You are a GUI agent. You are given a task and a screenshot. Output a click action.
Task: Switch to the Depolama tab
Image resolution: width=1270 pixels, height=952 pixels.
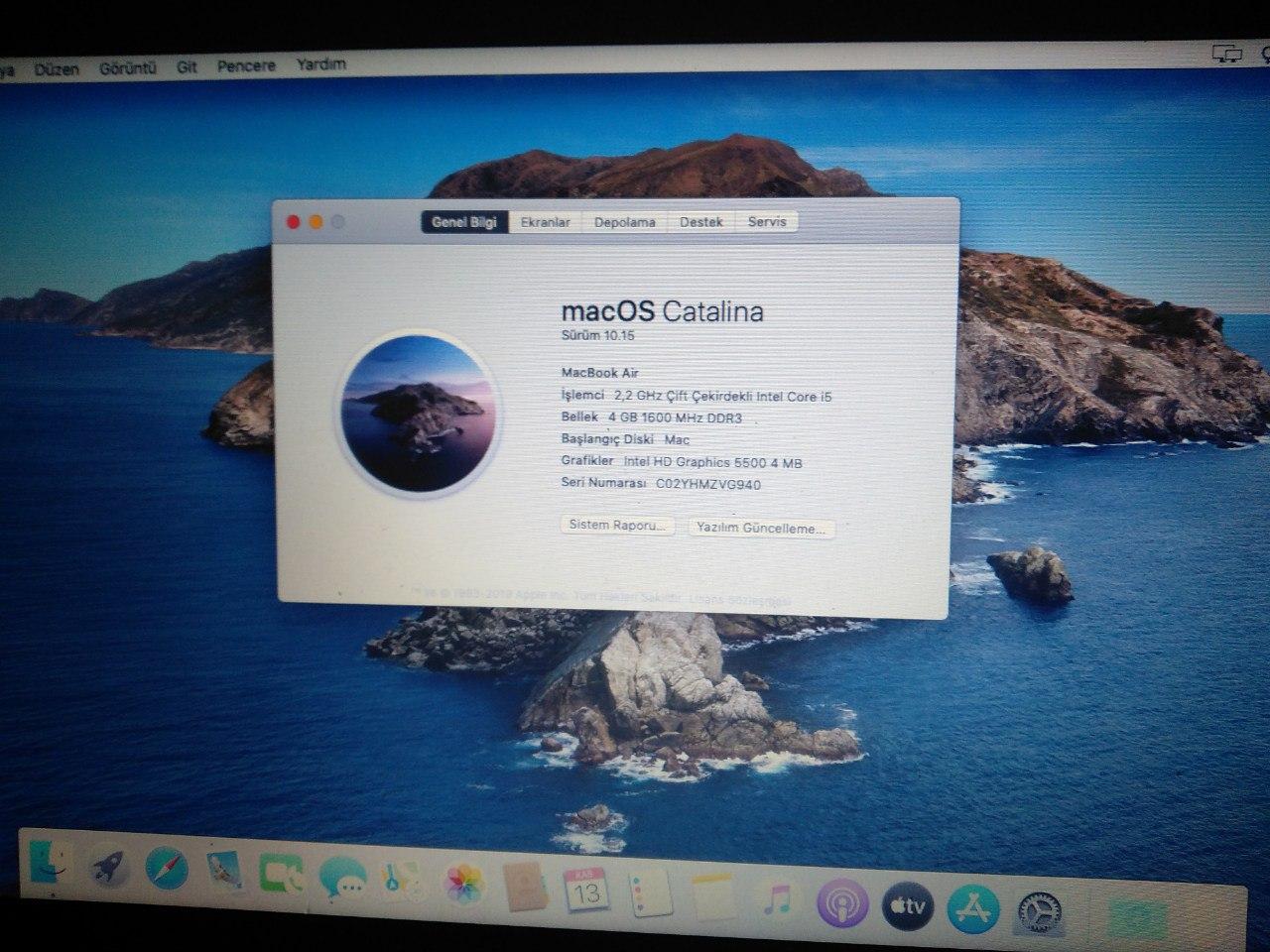624,222
